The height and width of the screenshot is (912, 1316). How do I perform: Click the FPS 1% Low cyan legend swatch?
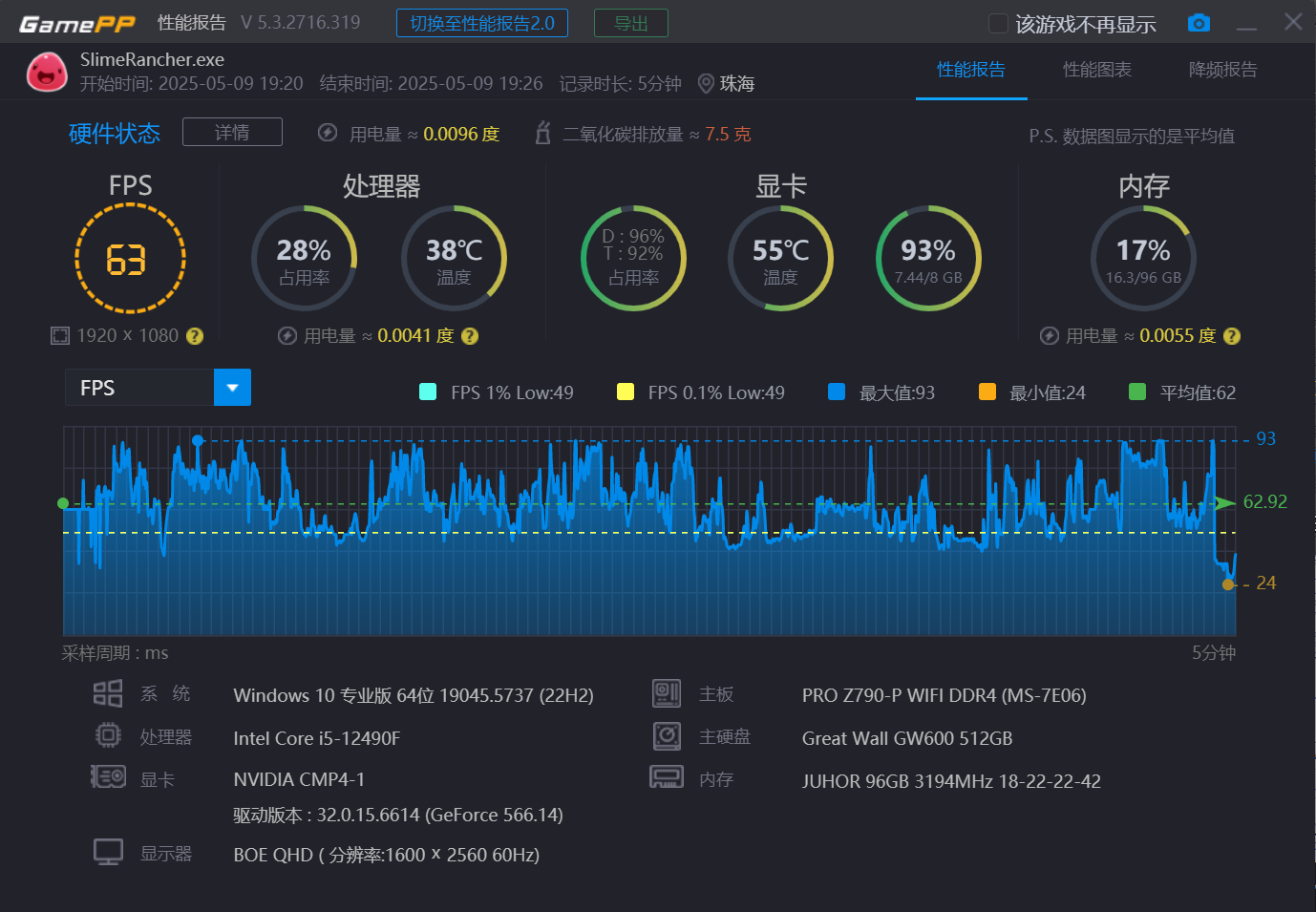[x=428, y=392]
